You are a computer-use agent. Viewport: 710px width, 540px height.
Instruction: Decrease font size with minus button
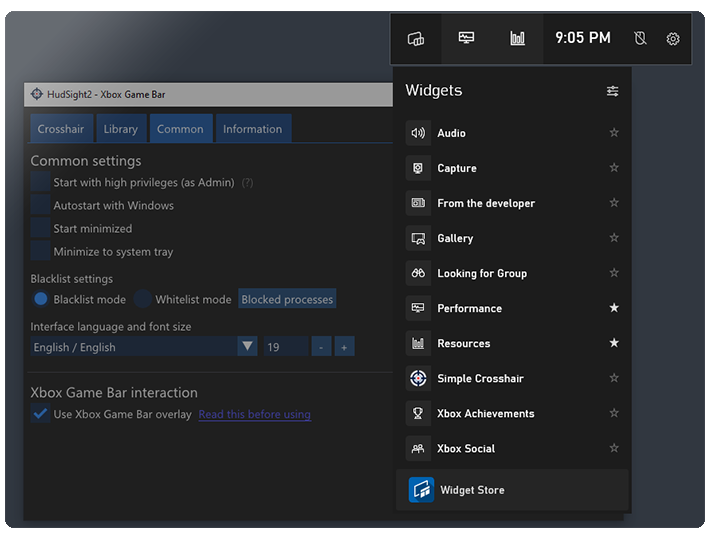tap(321, 347)
